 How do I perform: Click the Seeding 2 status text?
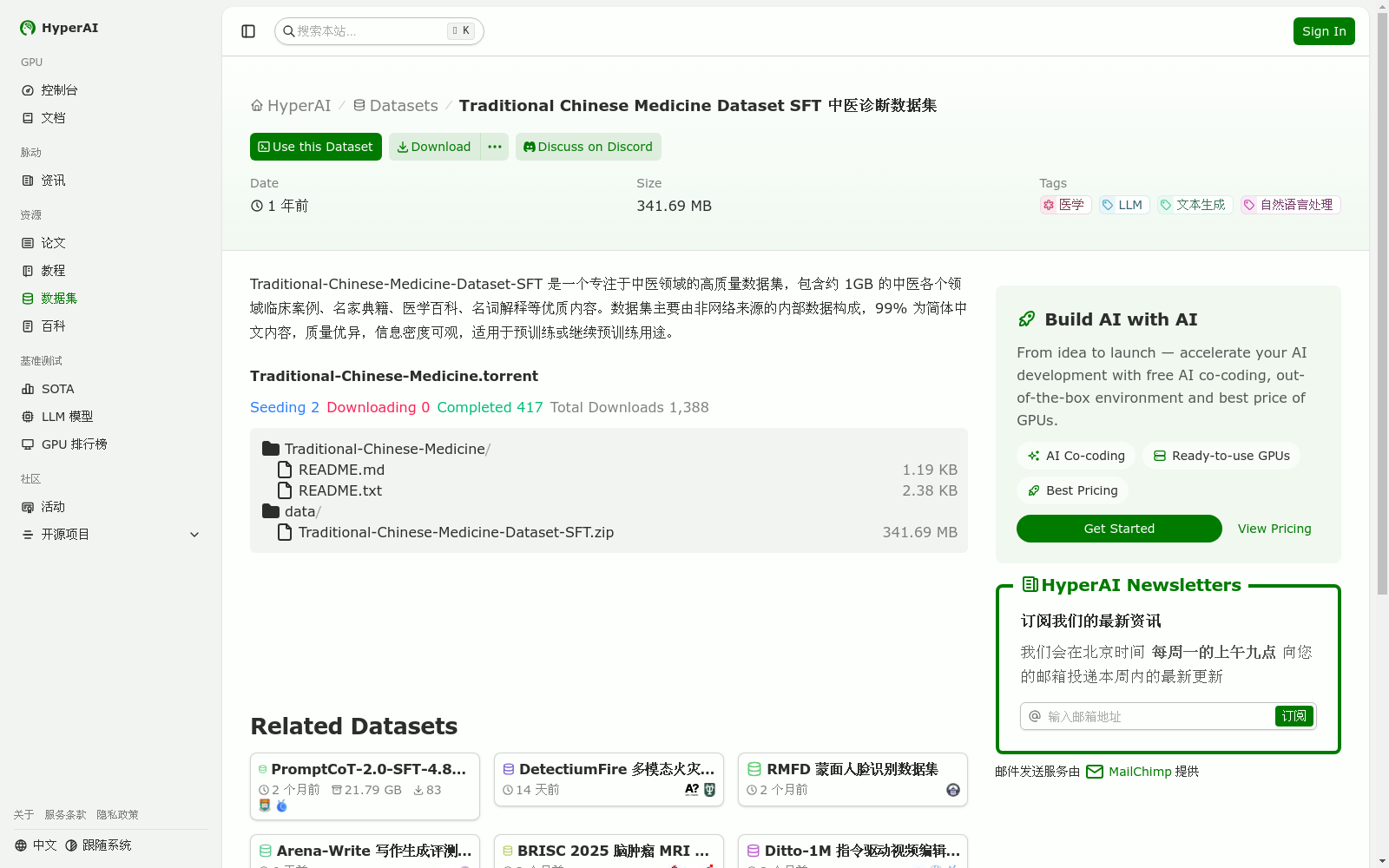[x=285, y=407]
